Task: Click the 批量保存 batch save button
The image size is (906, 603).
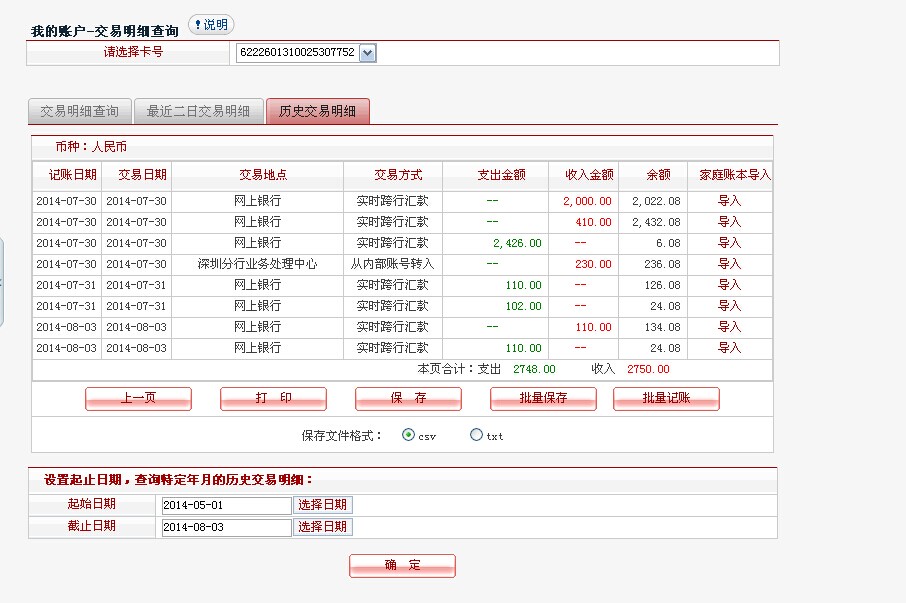Action: click(543, 398)
